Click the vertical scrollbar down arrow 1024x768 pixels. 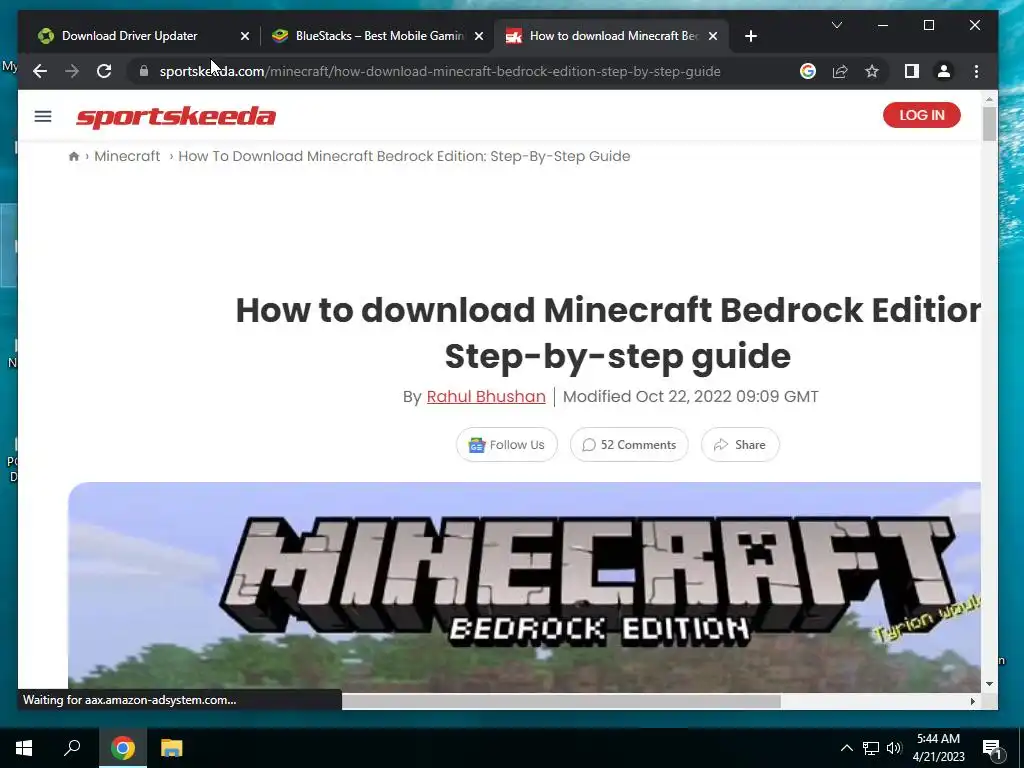(989, 684)
